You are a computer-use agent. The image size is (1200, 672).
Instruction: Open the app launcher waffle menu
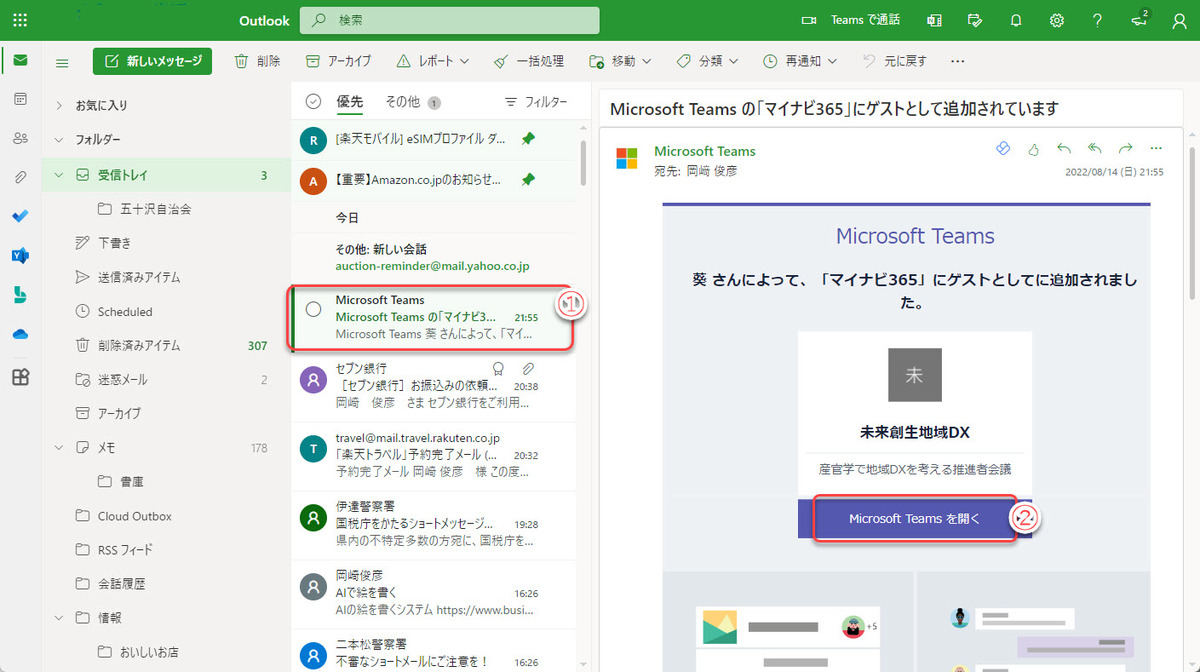tap(20, 20)
